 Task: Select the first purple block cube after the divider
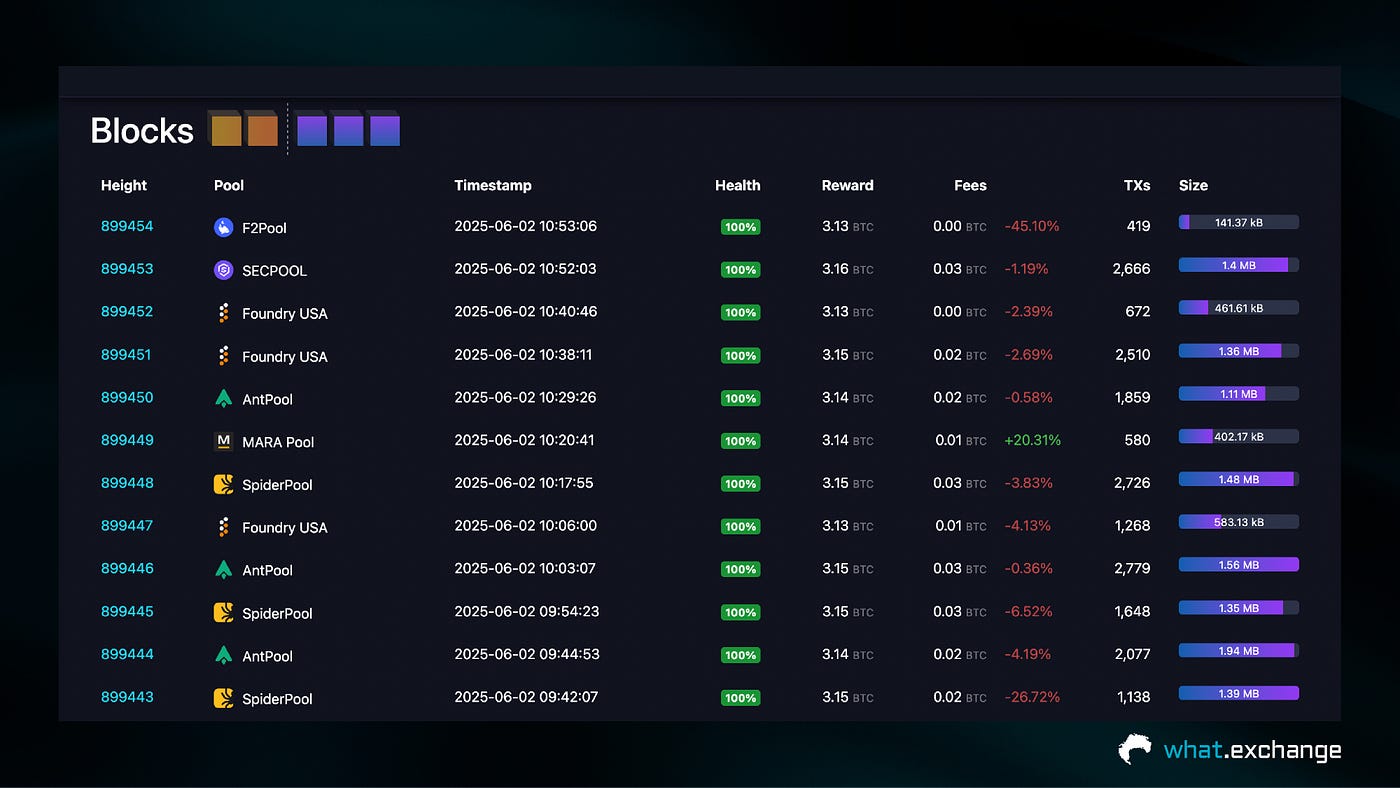tap(311, 129)
